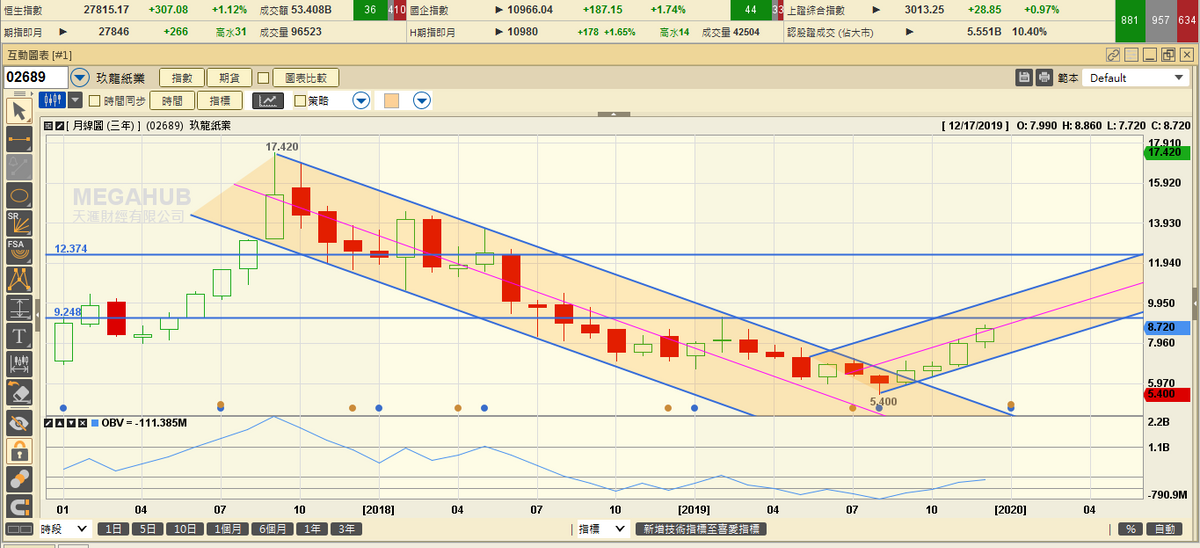
Task: Select the 10日 period tab
Action: click(x=183, y=528)
